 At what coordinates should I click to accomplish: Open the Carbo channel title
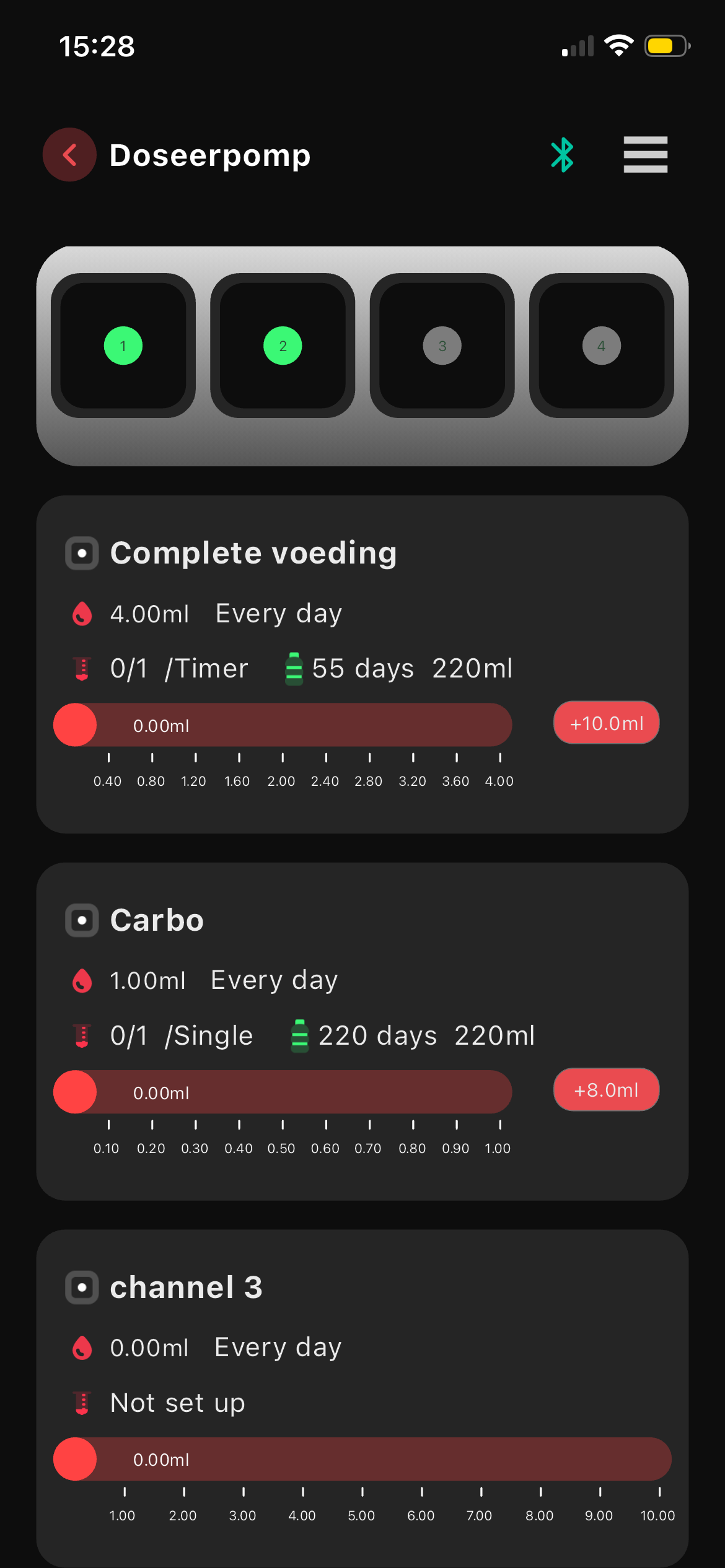coord(157,920)
